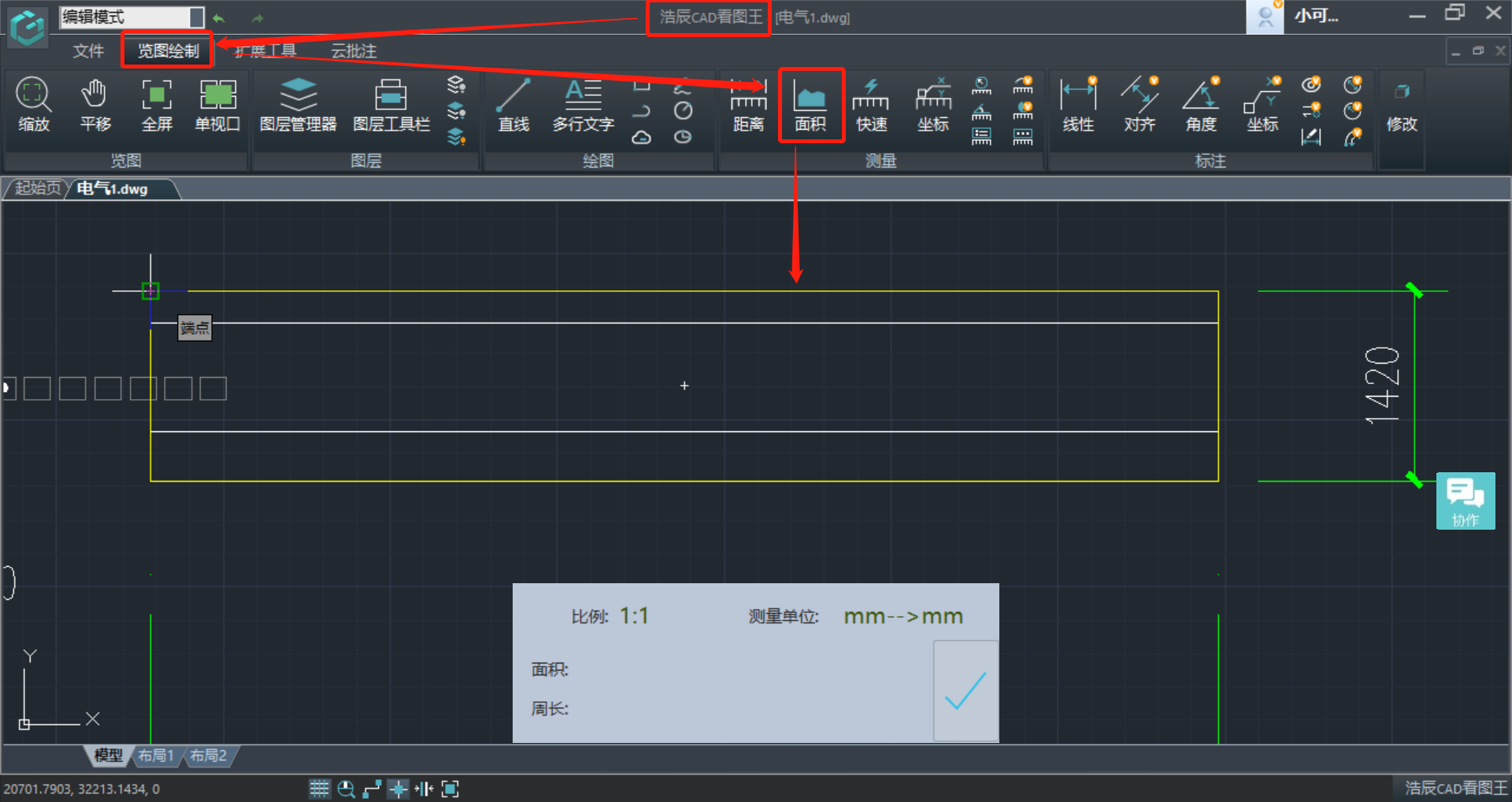The image size is (1512, 802).
Task: Click the measure angle small icon
Action: [981, 111]
